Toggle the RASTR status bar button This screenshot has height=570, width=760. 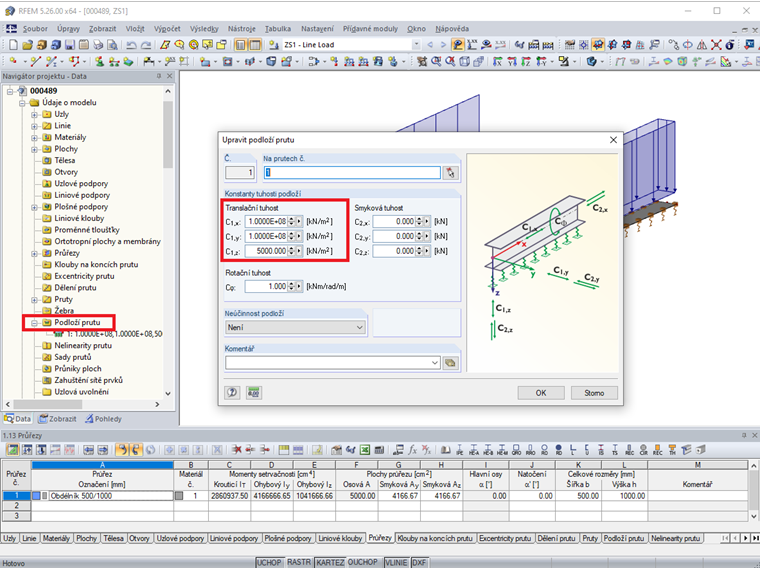[x=299, y=562]
